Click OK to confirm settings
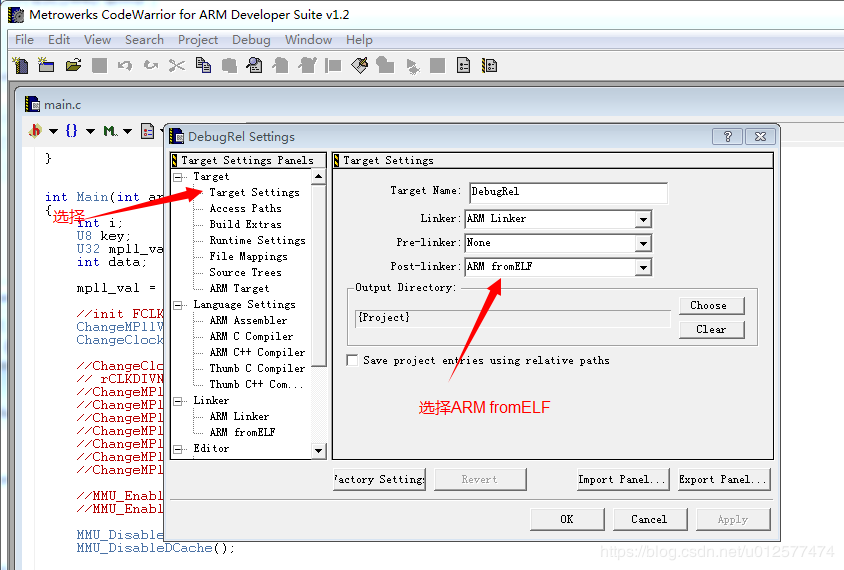 click(x=567, y=519)
